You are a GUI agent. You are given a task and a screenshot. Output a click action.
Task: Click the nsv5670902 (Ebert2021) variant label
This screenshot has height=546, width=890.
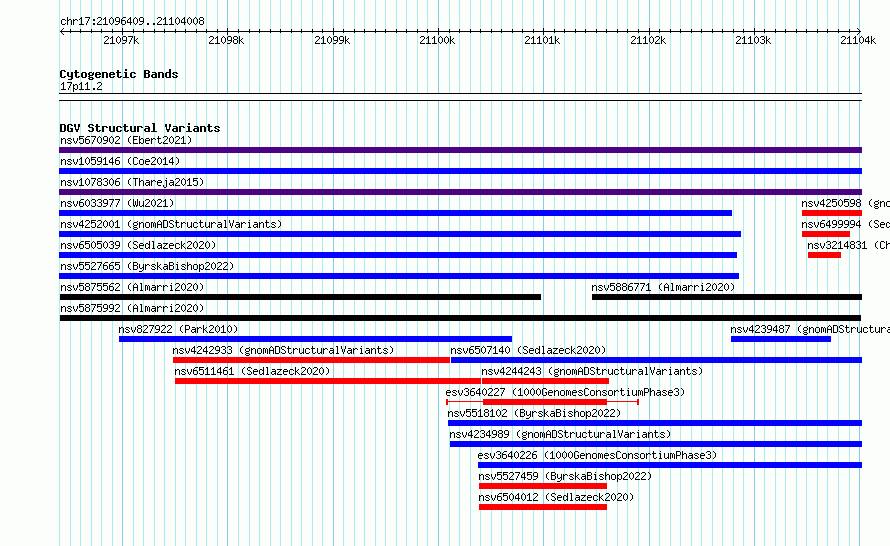pos(126,140)
